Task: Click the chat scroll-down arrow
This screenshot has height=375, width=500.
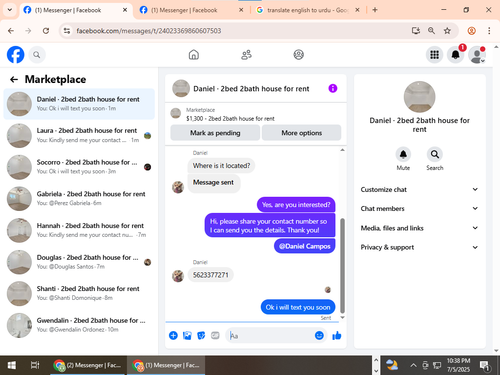Action: coord(342,318)
